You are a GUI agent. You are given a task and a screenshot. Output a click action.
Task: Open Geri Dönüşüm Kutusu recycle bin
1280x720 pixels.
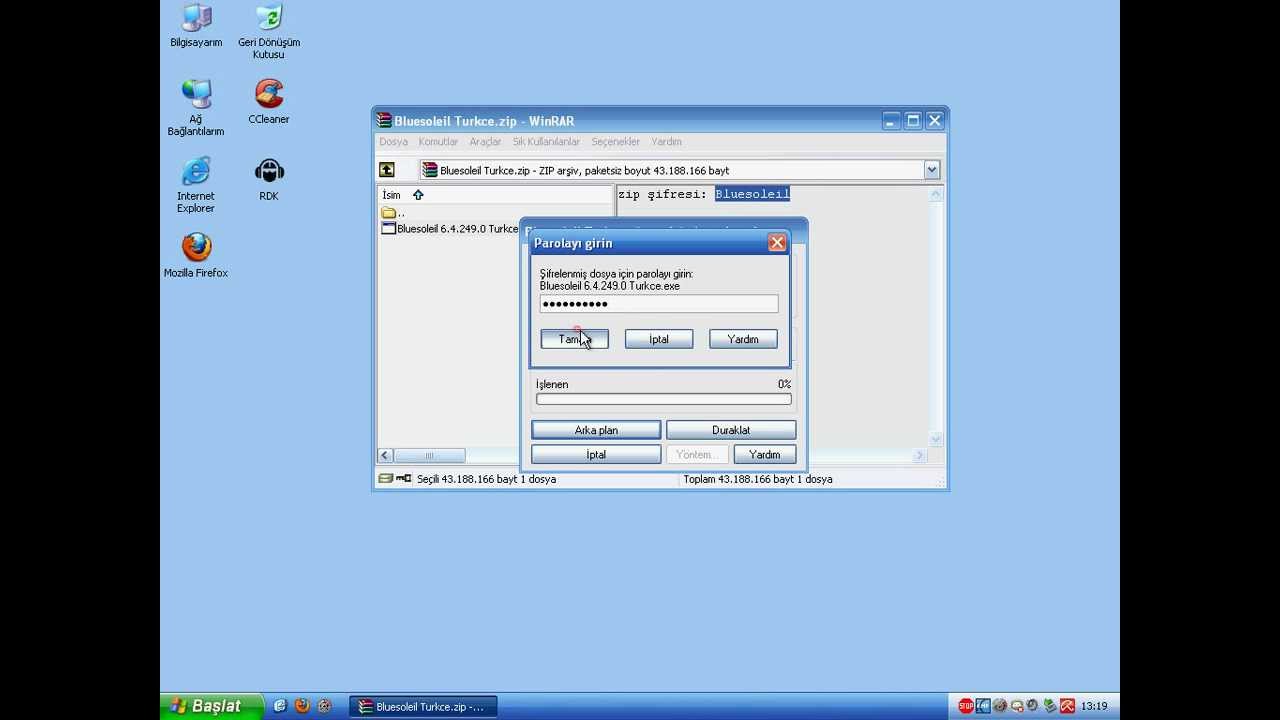269,32
